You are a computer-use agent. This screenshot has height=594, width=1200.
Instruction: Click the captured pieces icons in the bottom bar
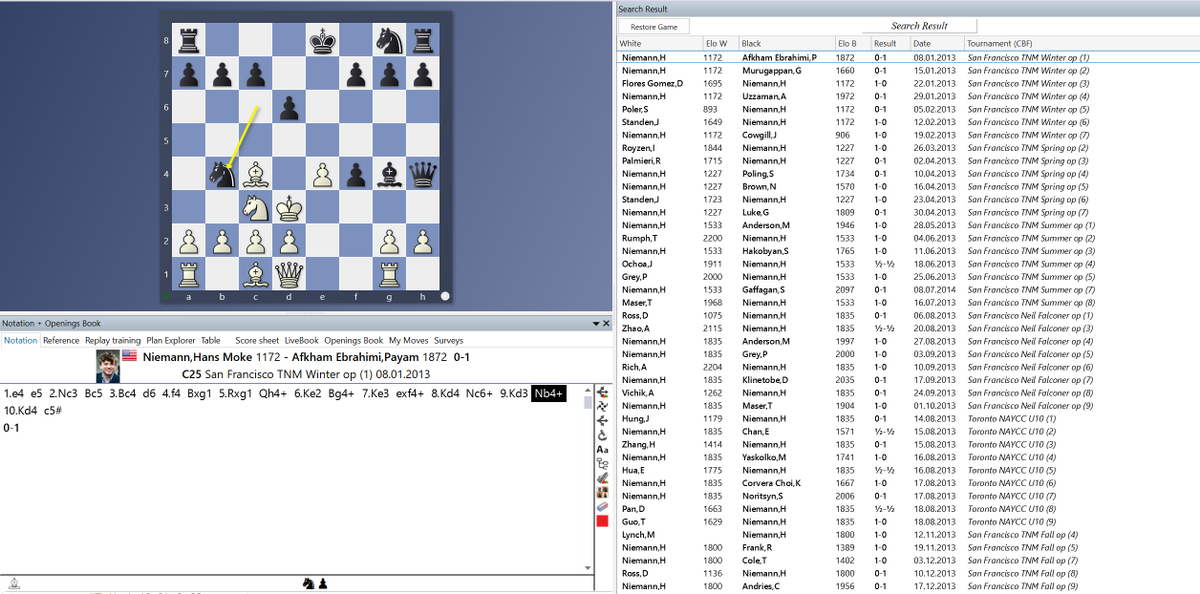point(316,583)
